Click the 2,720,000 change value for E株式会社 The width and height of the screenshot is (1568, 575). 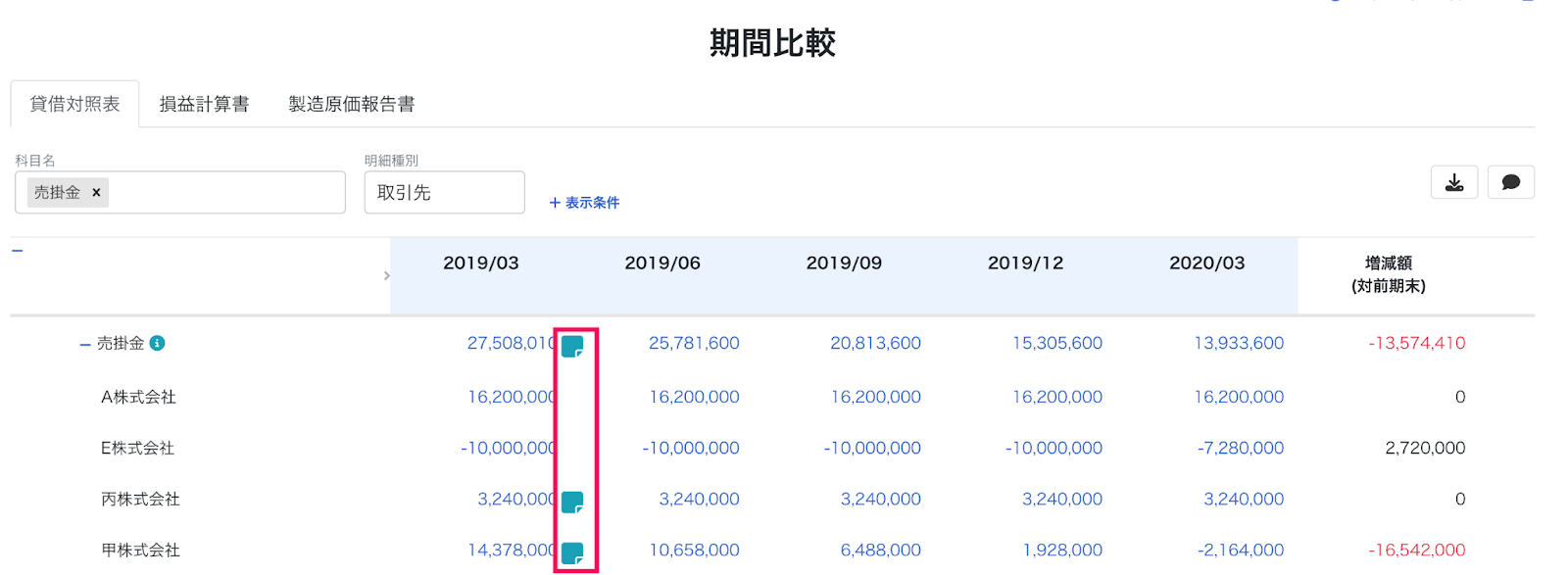coord(1425,448)
